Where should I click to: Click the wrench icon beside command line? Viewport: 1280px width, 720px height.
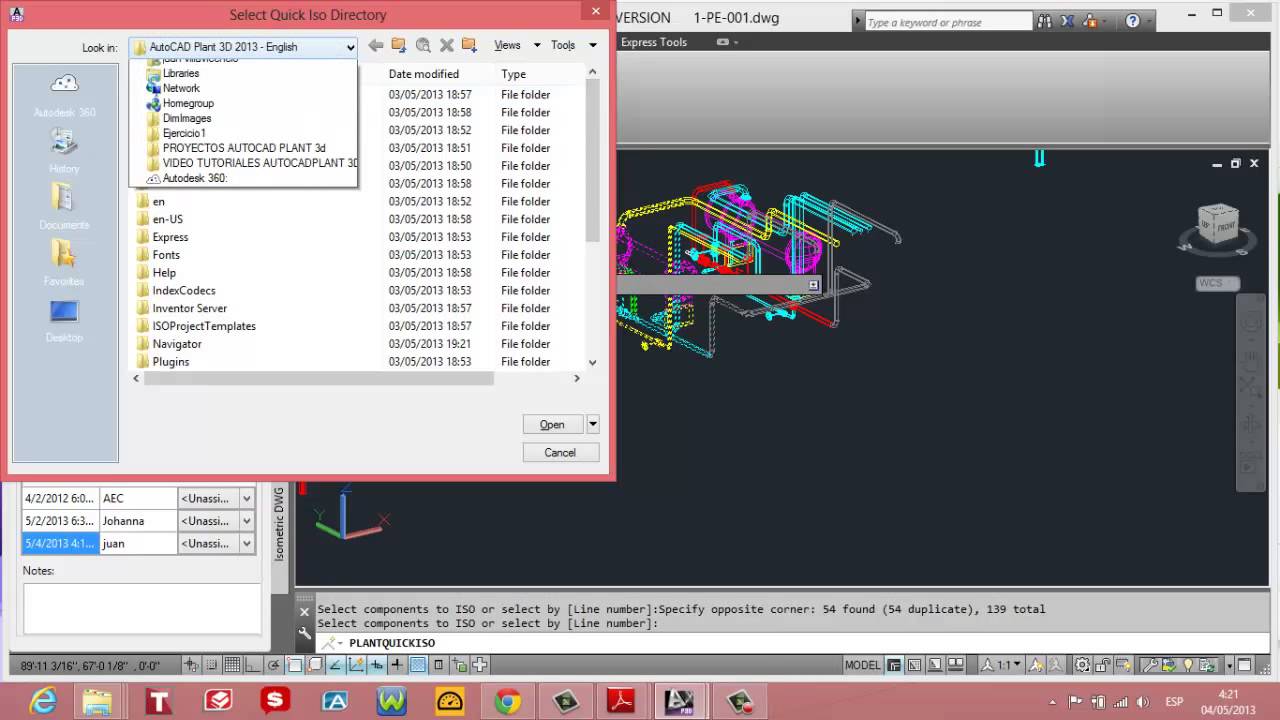(305, 633)
